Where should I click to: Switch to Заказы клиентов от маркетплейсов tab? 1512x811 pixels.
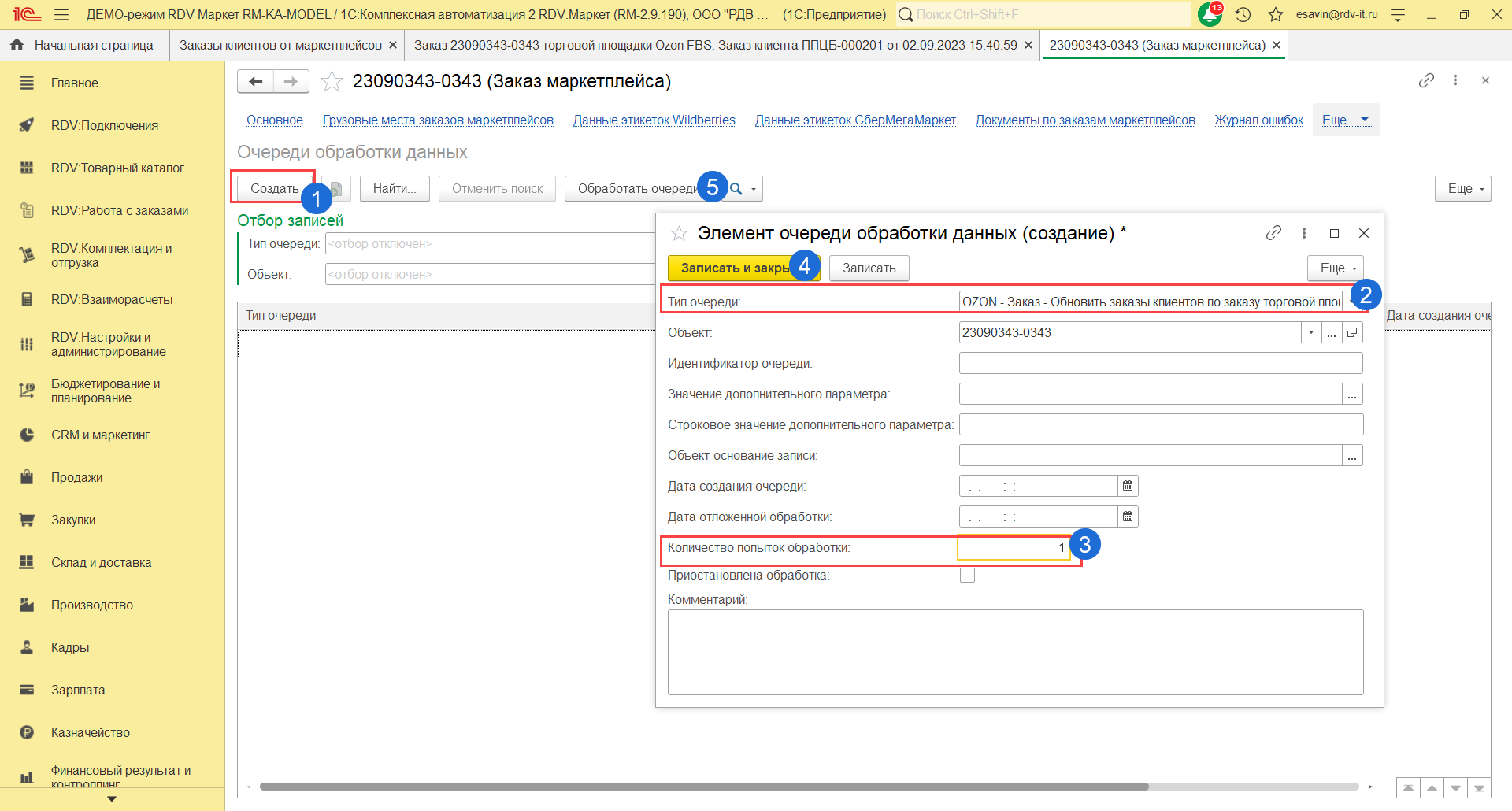280,45
